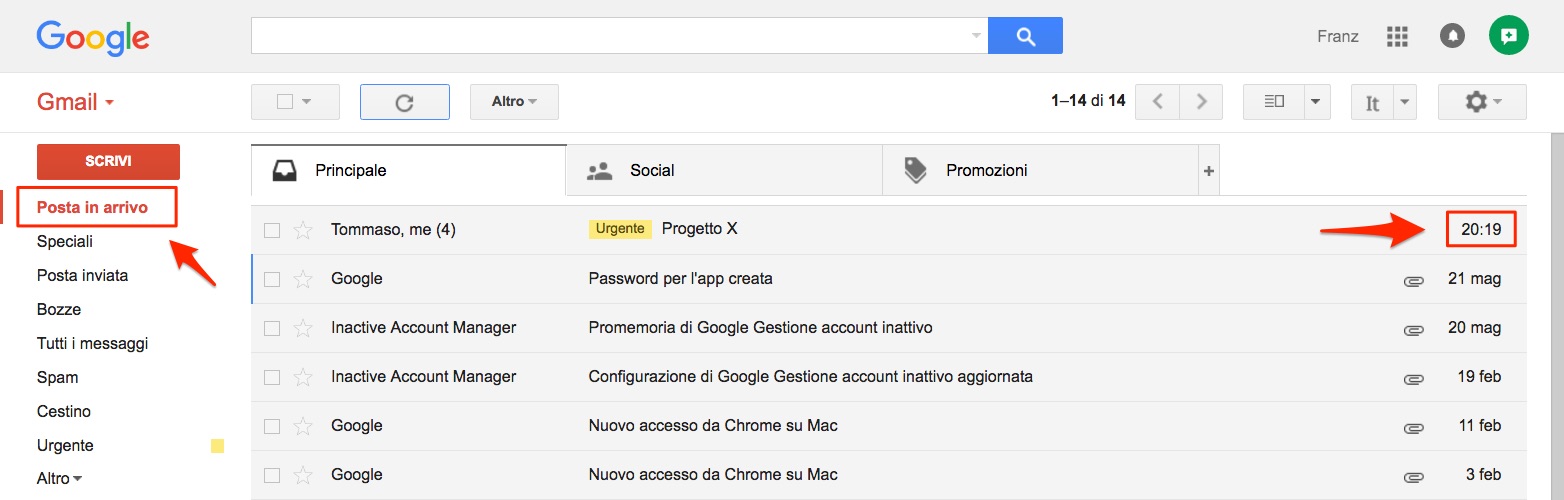Click attachment clip on the 19 feb email
The width and height of the screenshot is (1564, 500).
click(x=1413, y=379)
